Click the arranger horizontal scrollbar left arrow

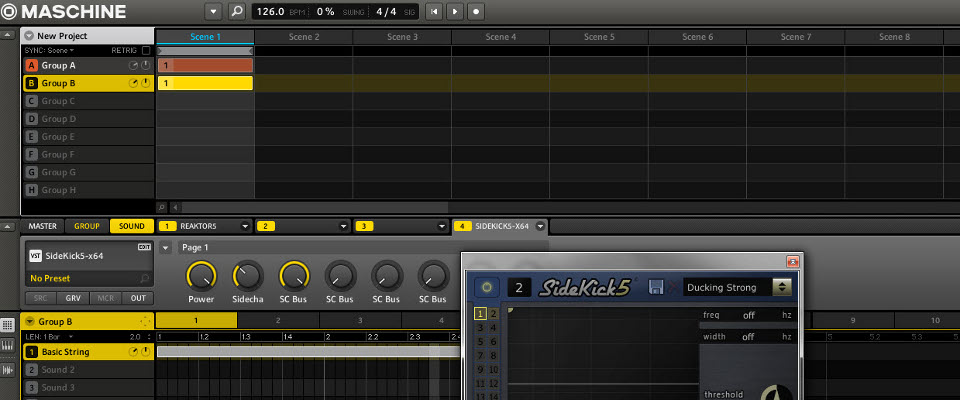coord(176,208)
